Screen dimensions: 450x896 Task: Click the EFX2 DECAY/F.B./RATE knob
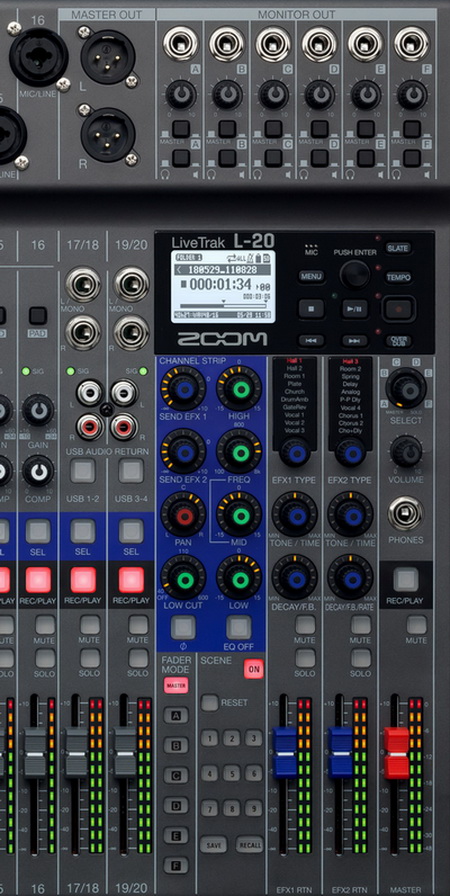pyautogui.click(x=350, y=577)
